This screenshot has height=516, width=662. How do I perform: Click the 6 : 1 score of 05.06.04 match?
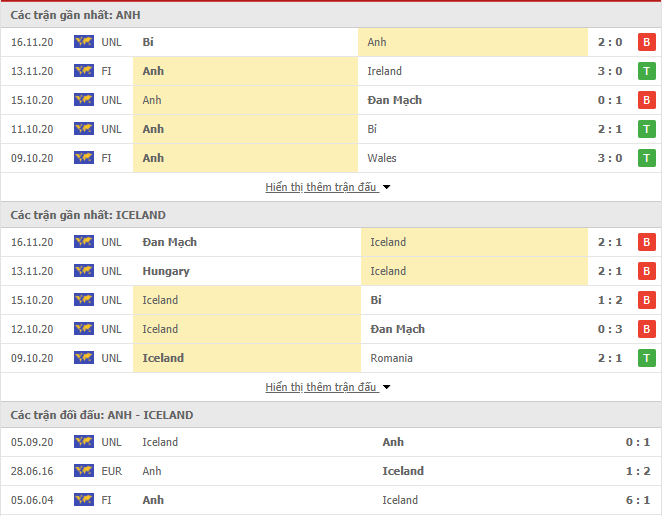pyautogui.click(x=638, y=500)
